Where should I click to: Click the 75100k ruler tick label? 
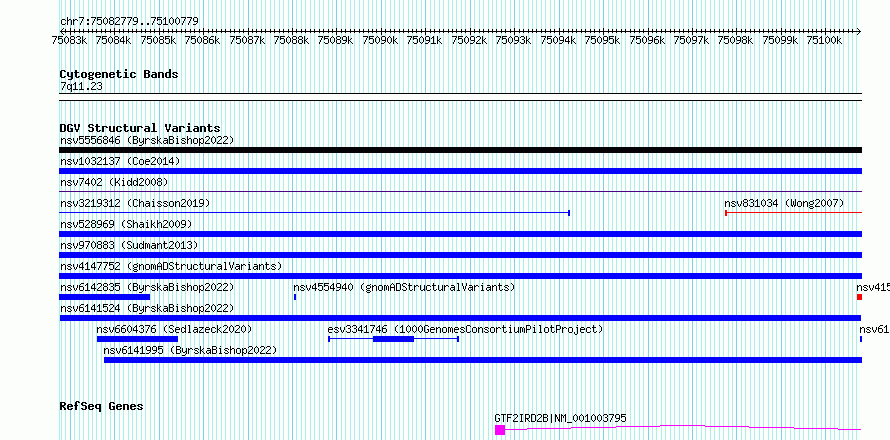point(825,40)
